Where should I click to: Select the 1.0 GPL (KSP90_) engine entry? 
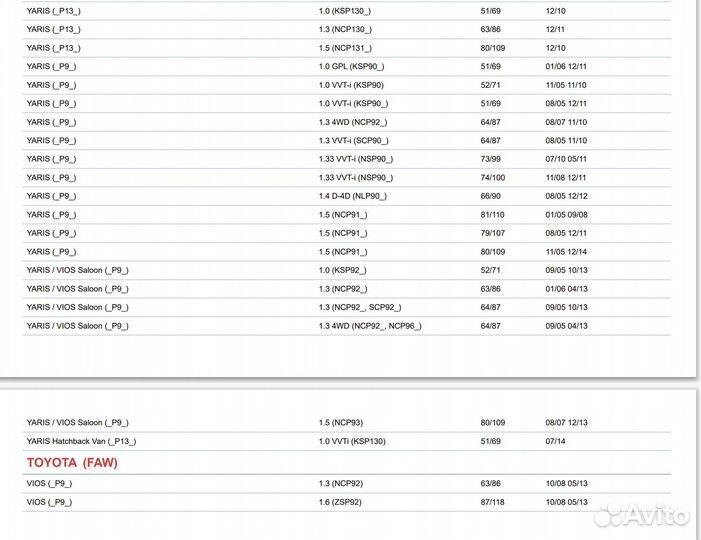(x=352, y=66)
